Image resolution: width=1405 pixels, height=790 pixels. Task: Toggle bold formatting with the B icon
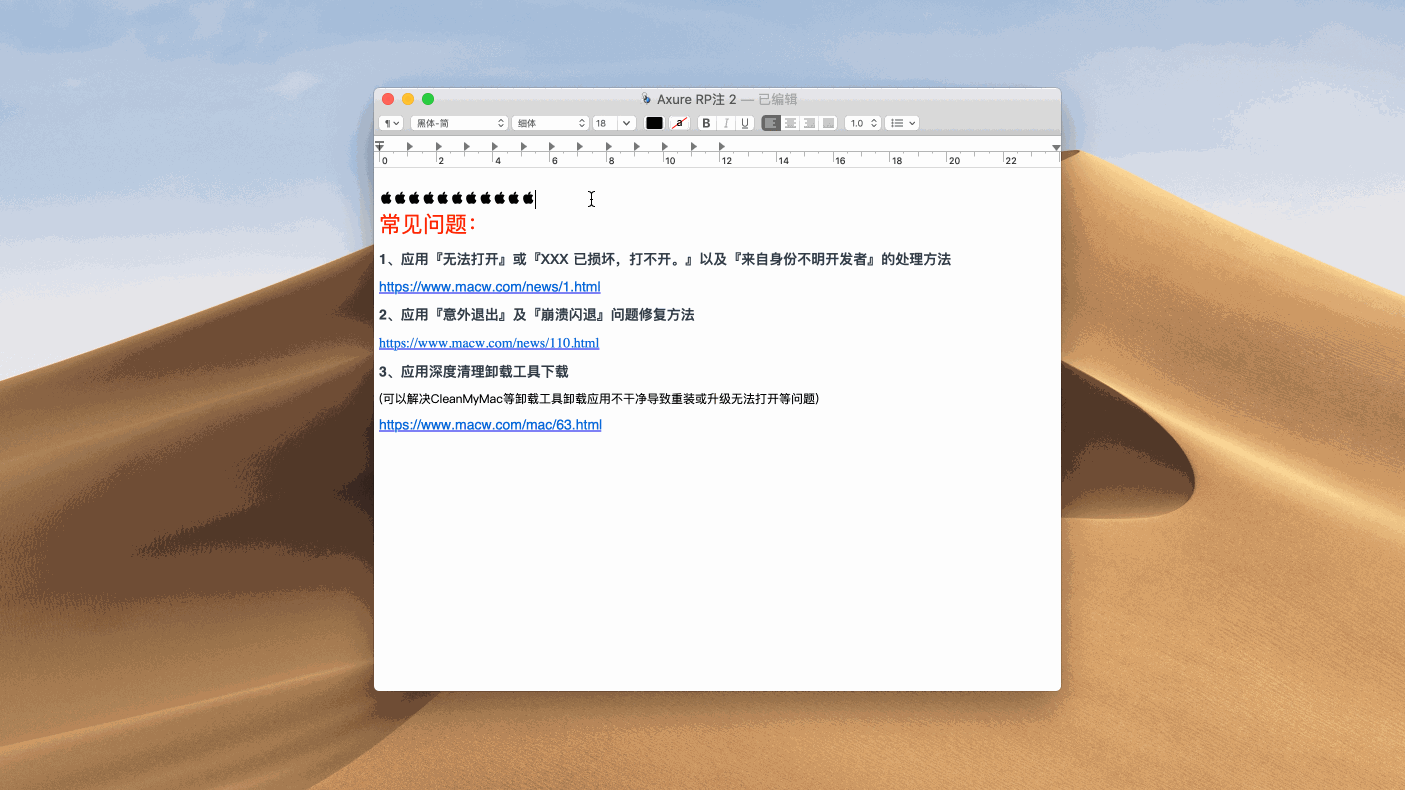[x=706, y=123]
